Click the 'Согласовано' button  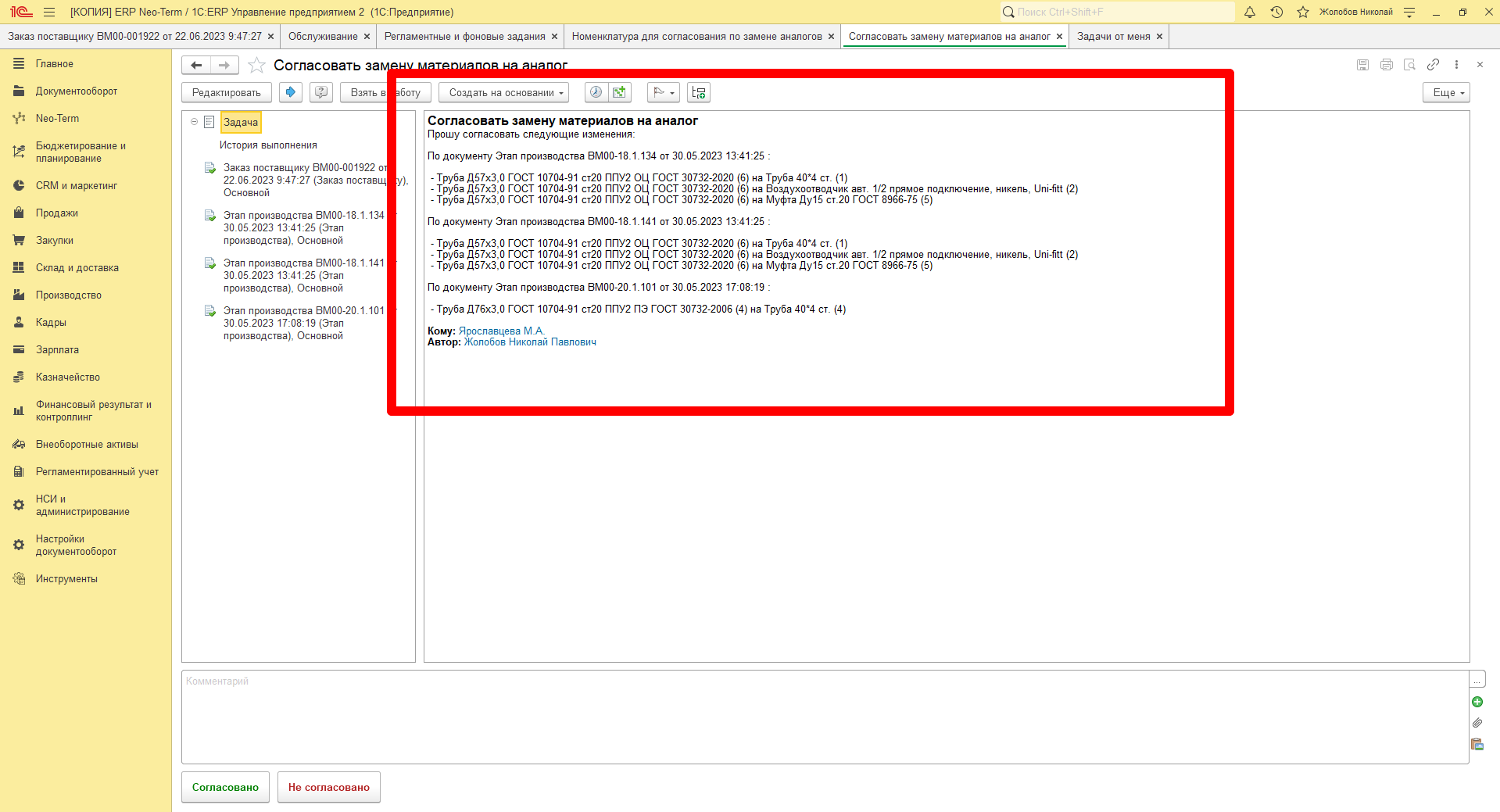pyautogui.click(x=225, y=787)
